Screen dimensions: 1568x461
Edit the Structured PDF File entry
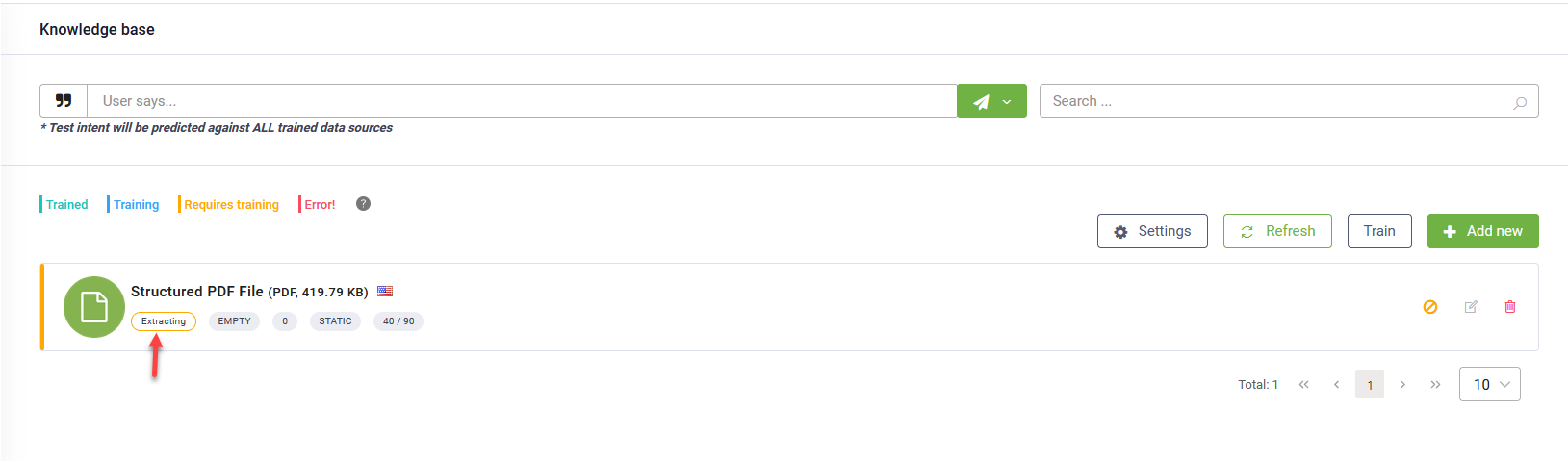[x=1471, y=307]
